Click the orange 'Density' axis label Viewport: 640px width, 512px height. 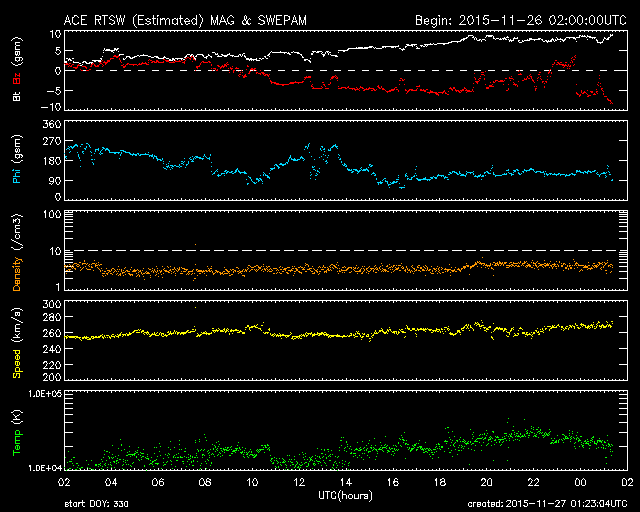pos(17,273)
